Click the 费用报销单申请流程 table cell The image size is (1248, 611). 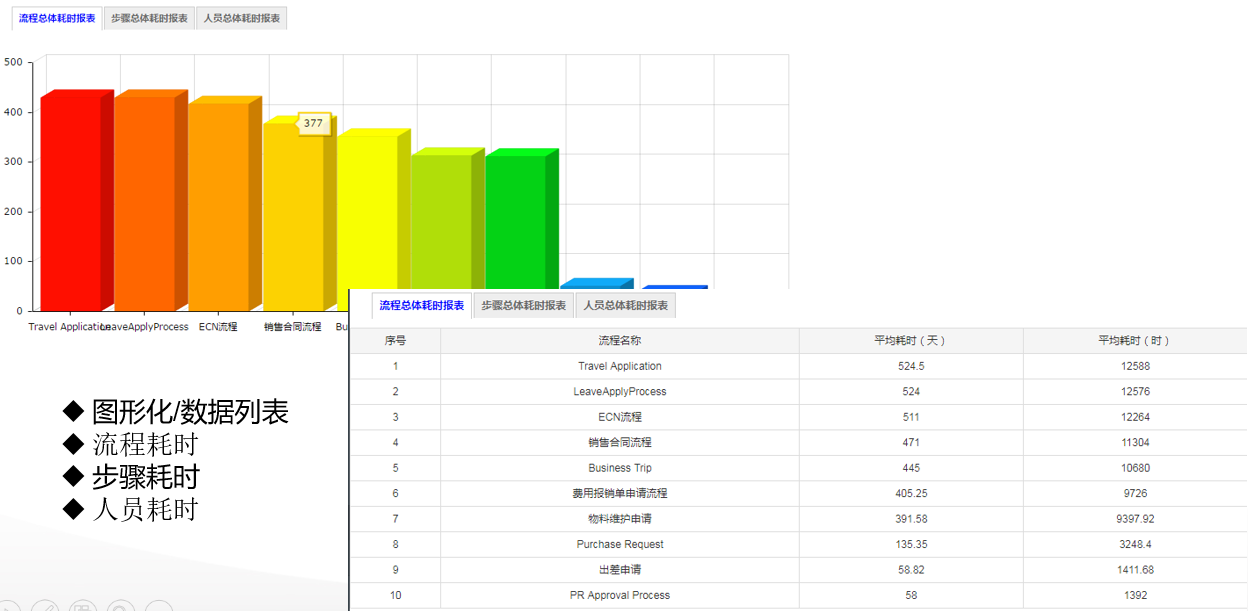[x=620, y=494]
